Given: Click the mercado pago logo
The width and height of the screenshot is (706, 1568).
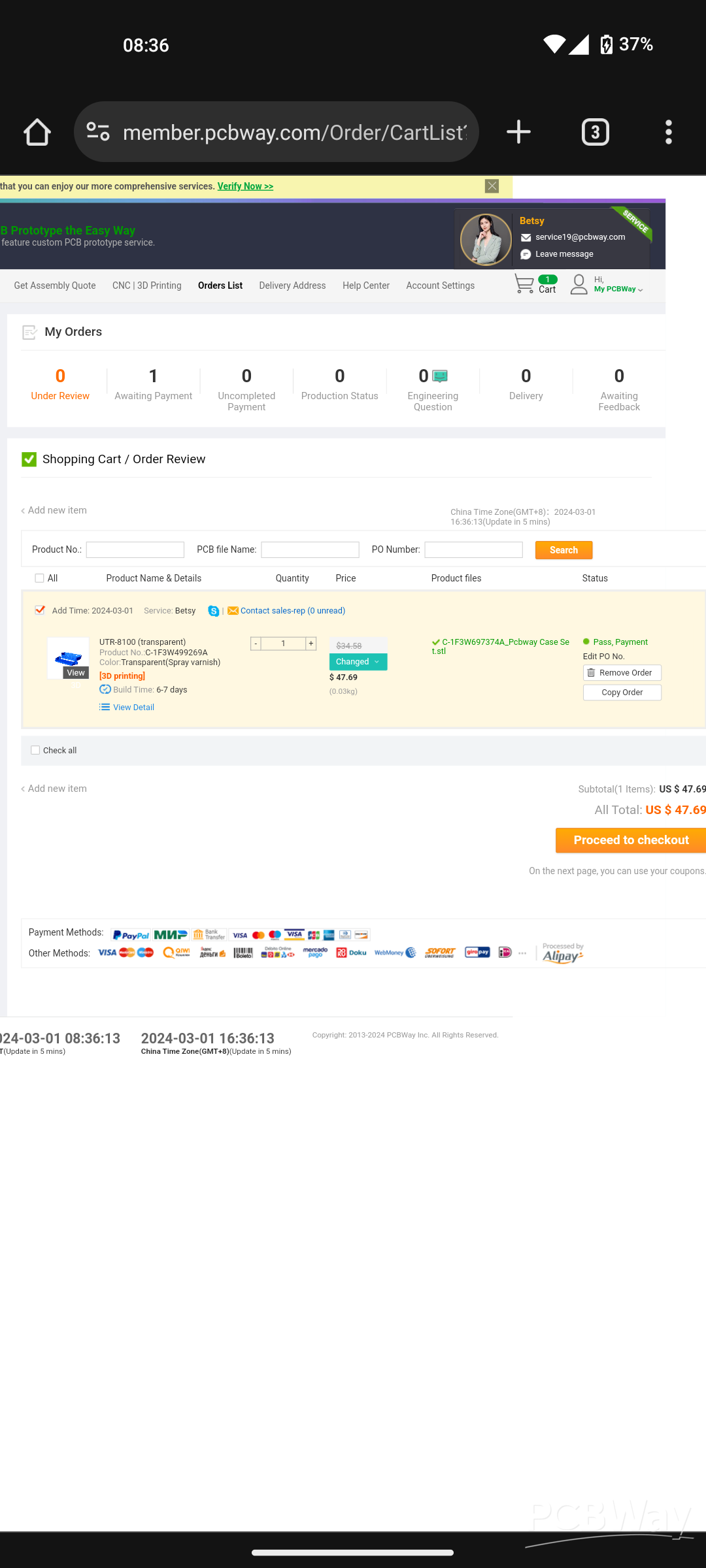Looking at the screenshot, I should pos(315,953).
